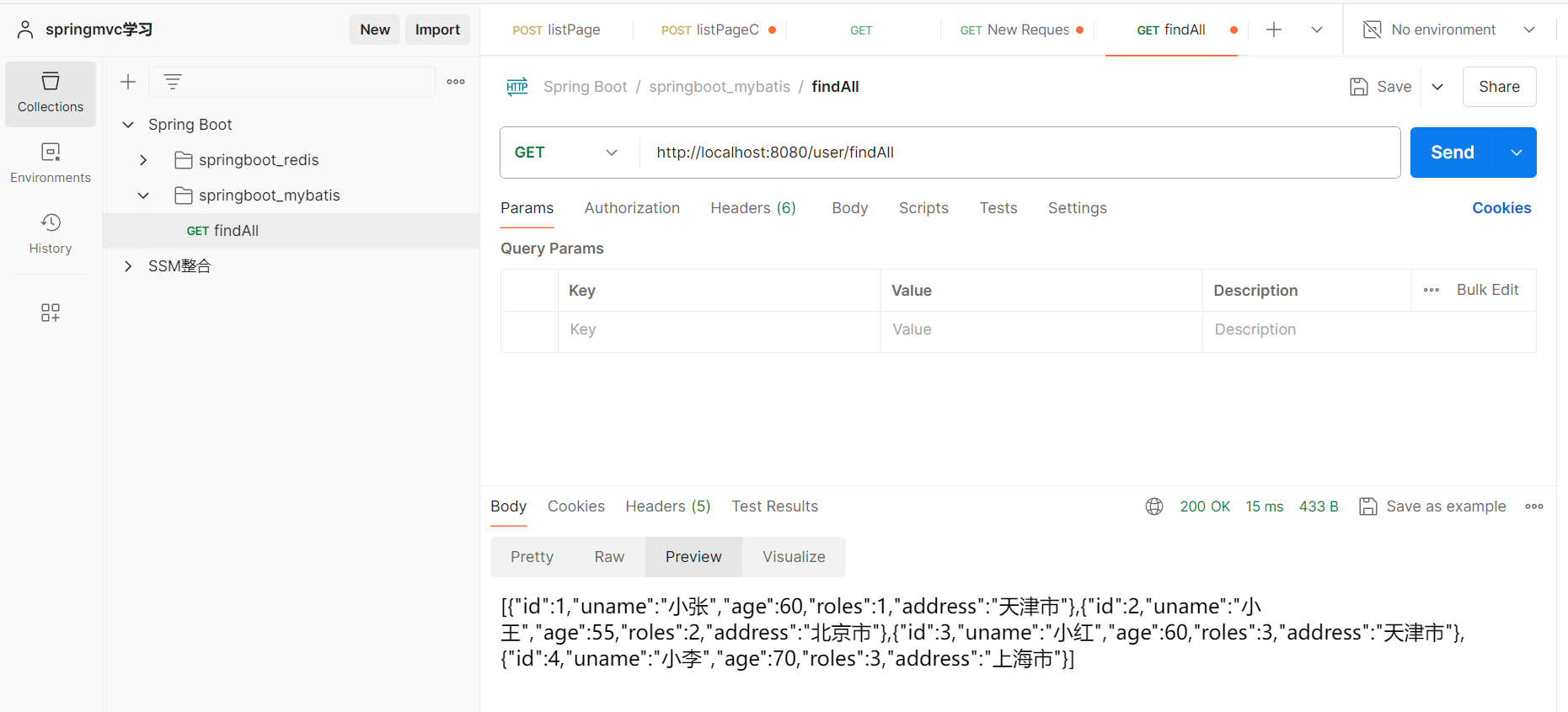Select the GET findAll tab
Viewport: 1568px width, 712px height.
pyautogui.click(x=1171, y=29)
